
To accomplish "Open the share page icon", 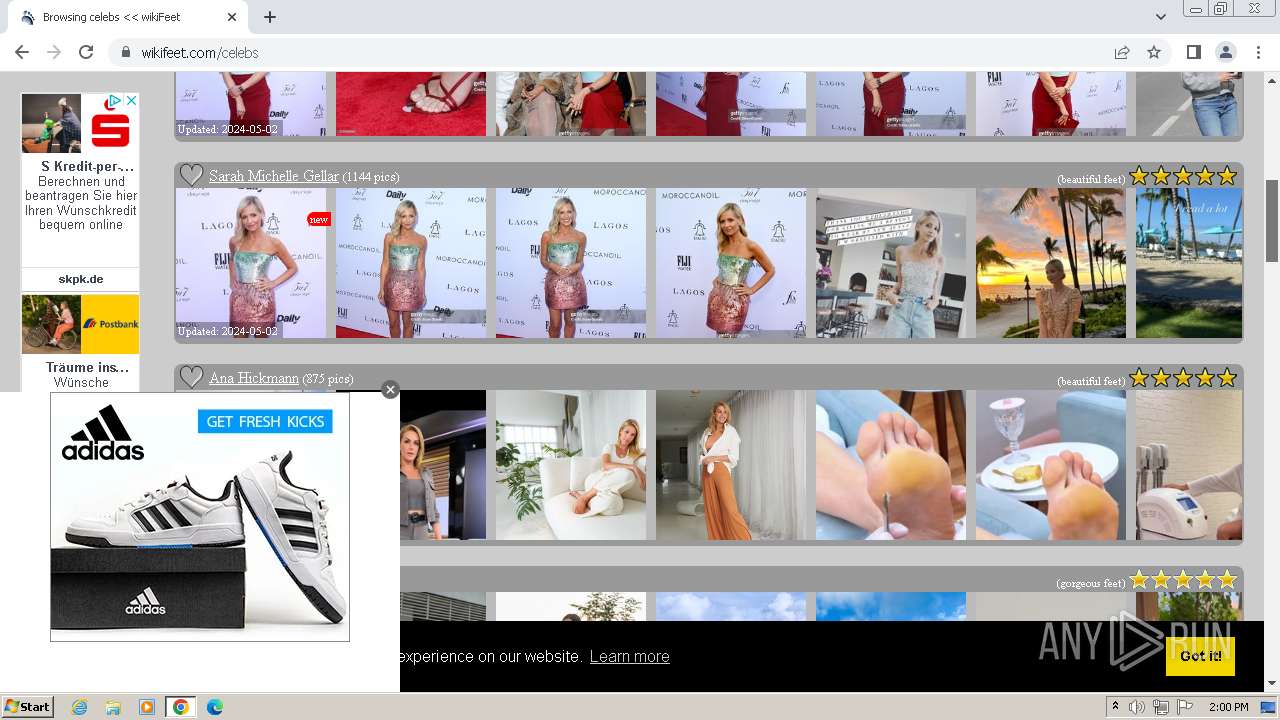I will pos(1122,52).
